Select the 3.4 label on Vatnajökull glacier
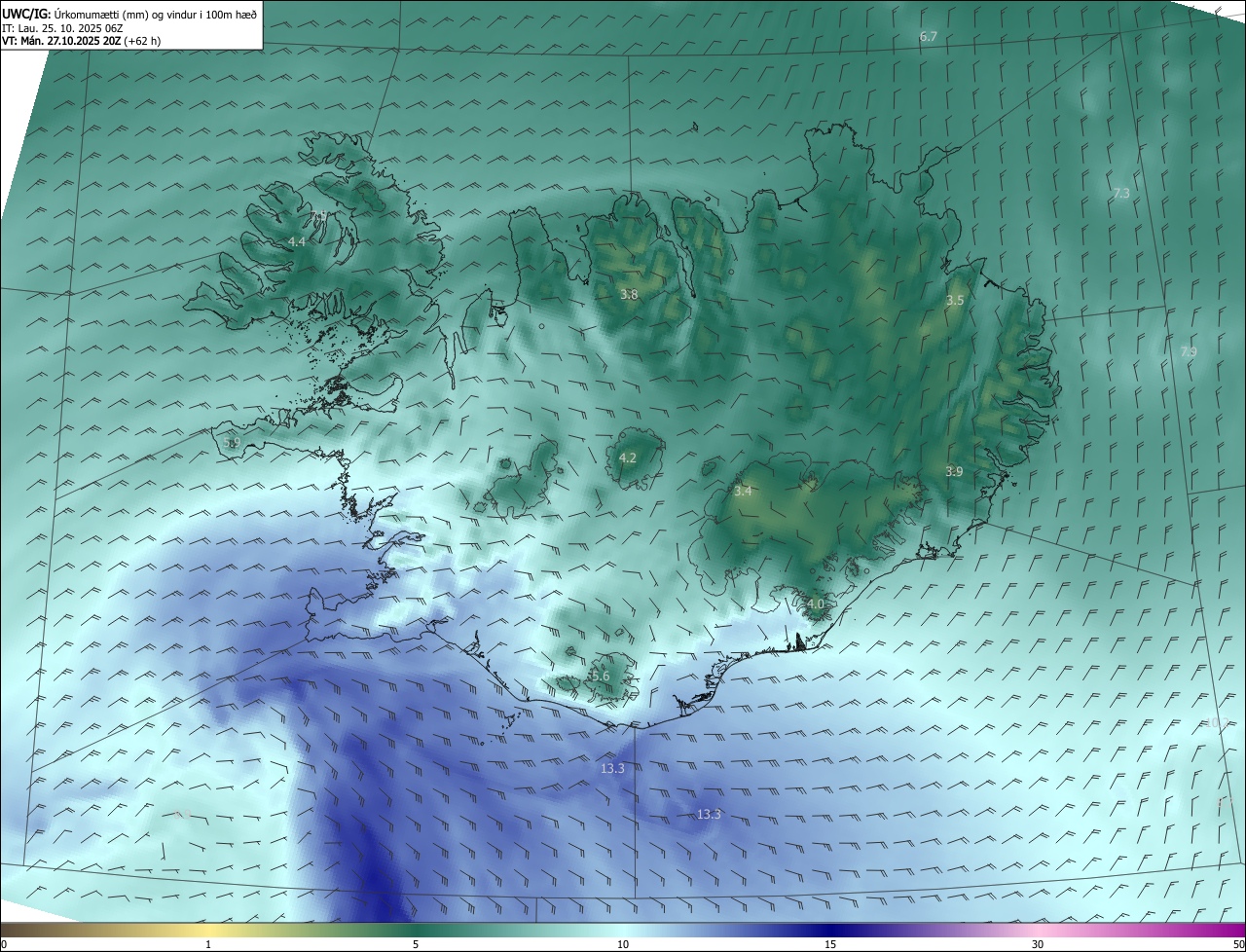This screenshot has height=952, width=1246. pos(743,492)
